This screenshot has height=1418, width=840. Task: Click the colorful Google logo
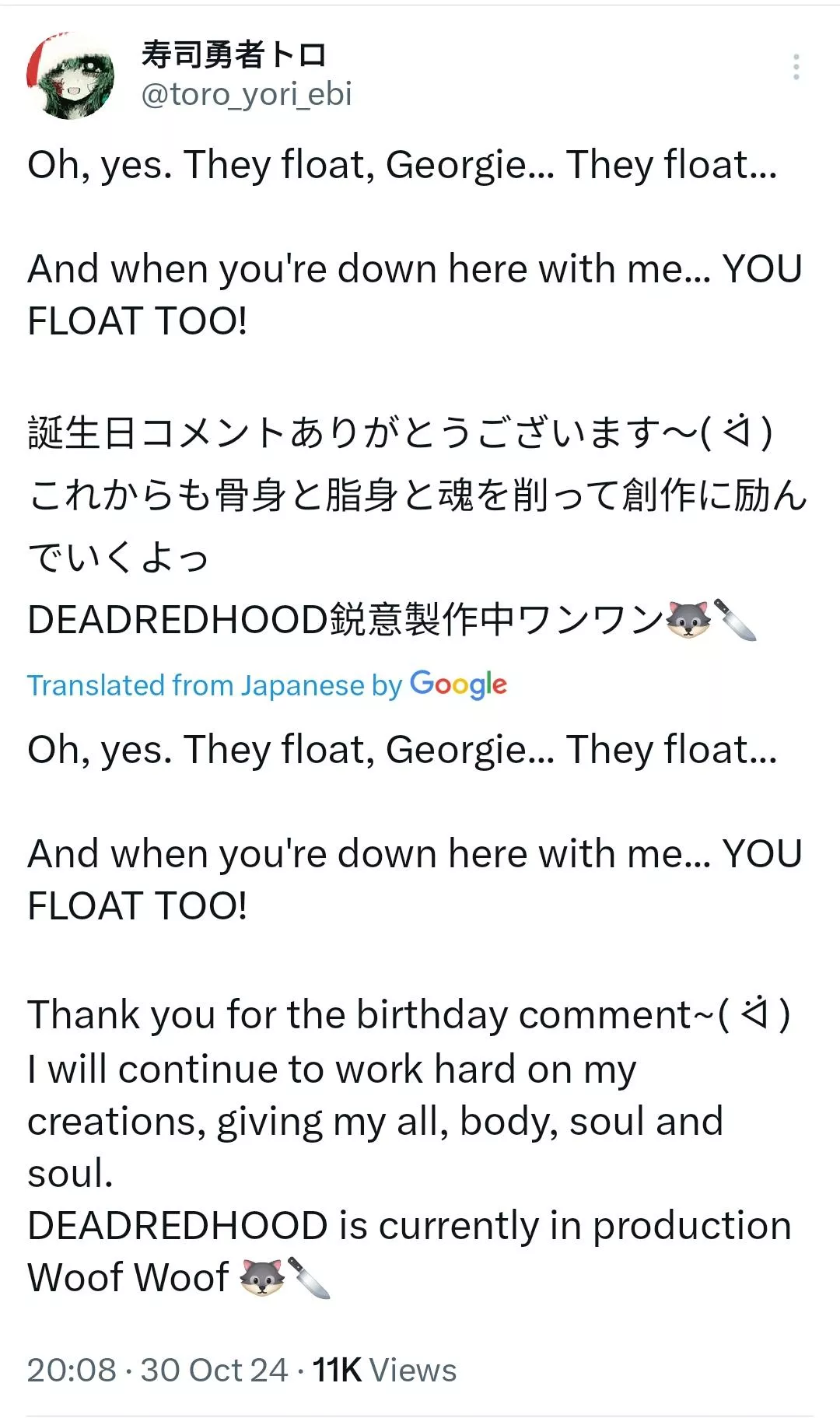458,684
